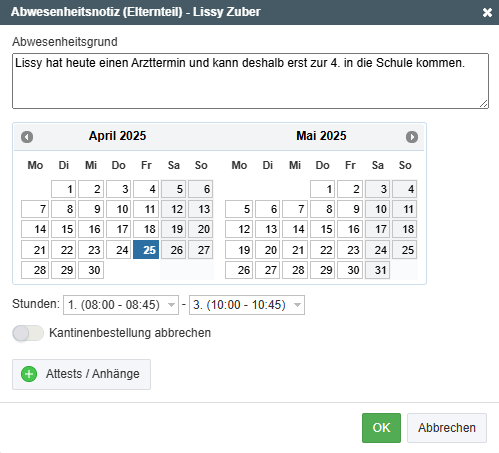Choose May 15 in the calendar

click(x=322, y=229)
